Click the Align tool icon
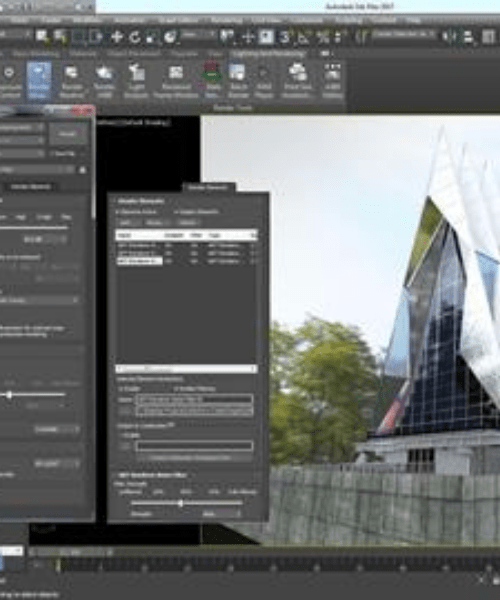Image resolution: width=500 pixels, height=600 pixels. 468,37
